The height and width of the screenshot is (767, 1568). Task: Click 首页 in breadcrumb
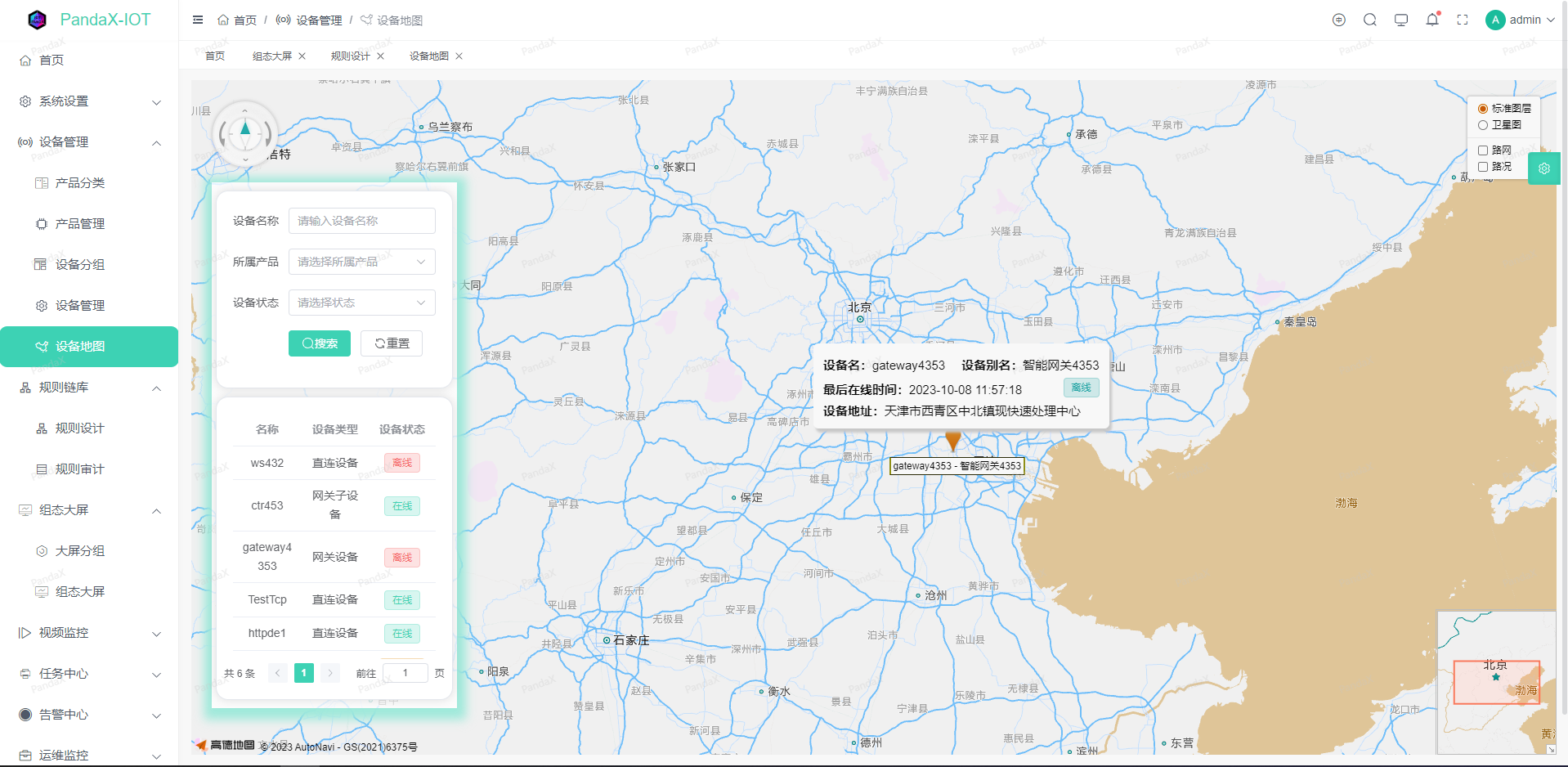click(x=238, y=20)
